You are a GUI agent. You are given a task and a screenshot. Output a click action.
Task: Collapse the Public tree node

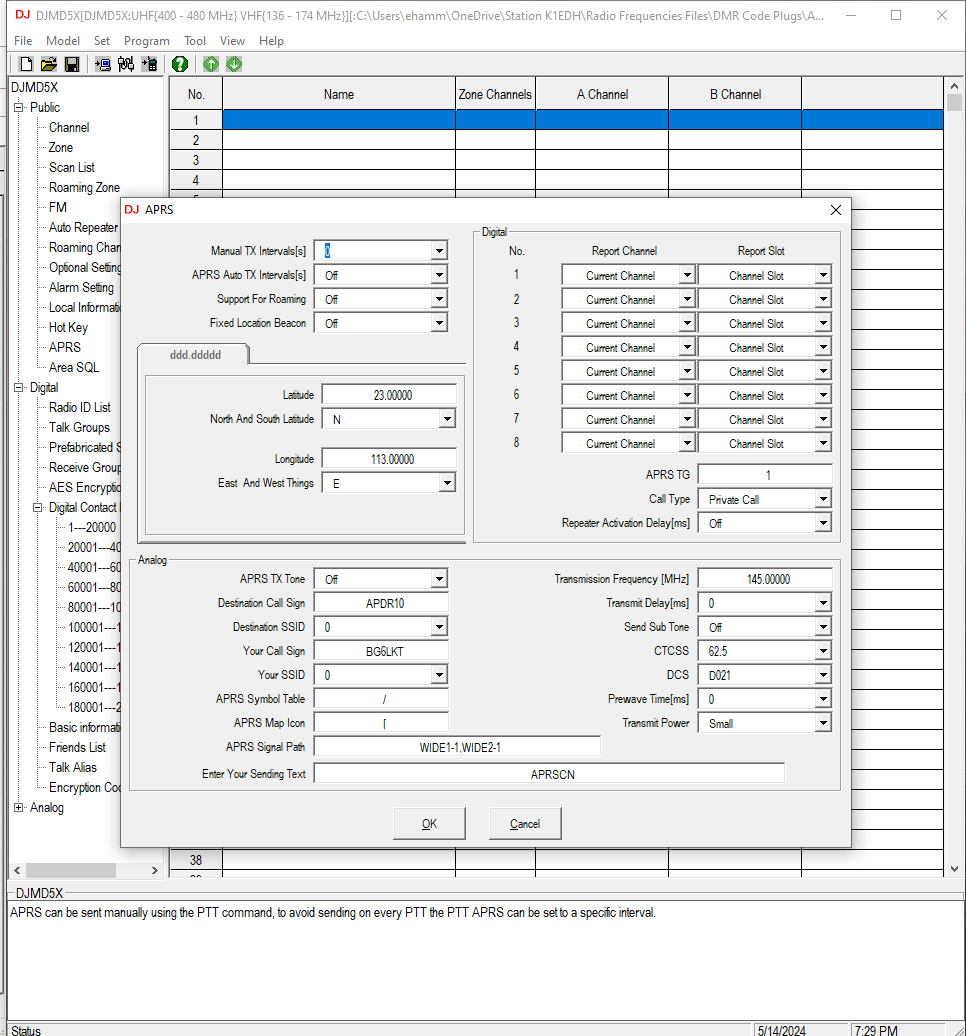19,108
